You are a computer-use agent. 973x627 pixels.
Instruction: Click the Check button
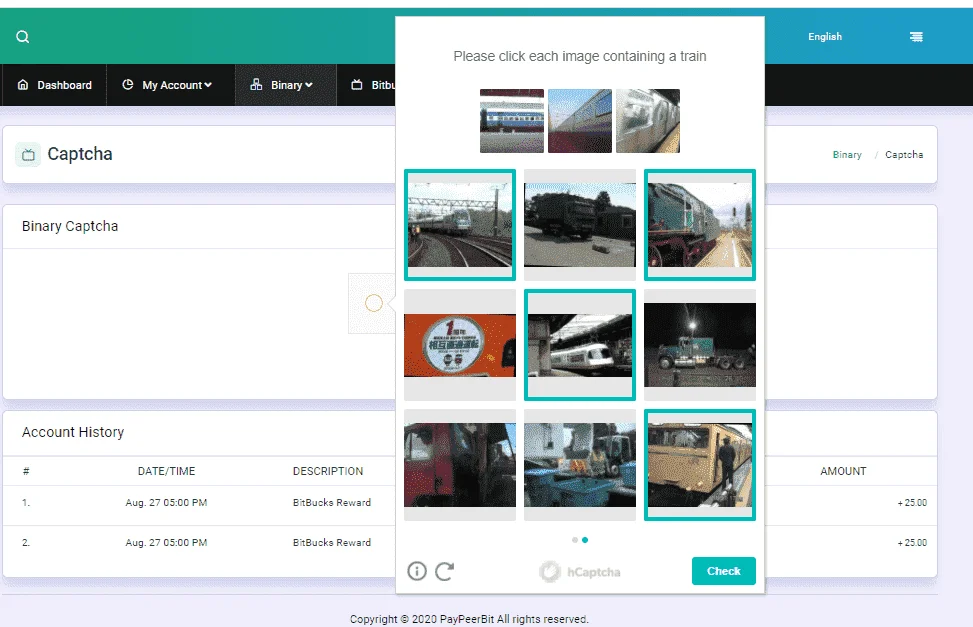[724, 571]
